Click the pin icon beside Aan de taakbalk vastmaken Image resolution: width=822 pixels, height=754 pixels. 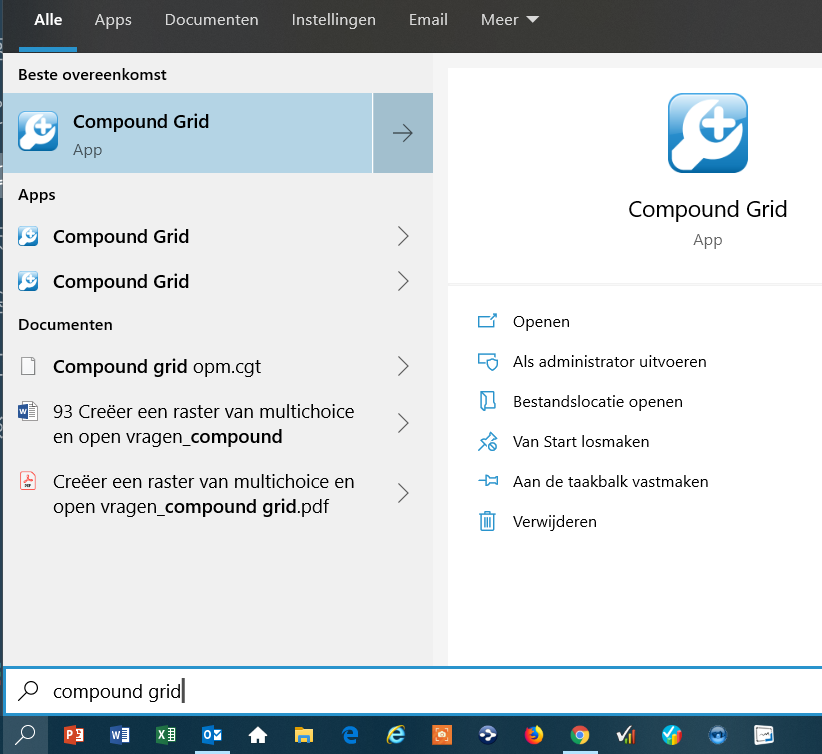[488, 480]
